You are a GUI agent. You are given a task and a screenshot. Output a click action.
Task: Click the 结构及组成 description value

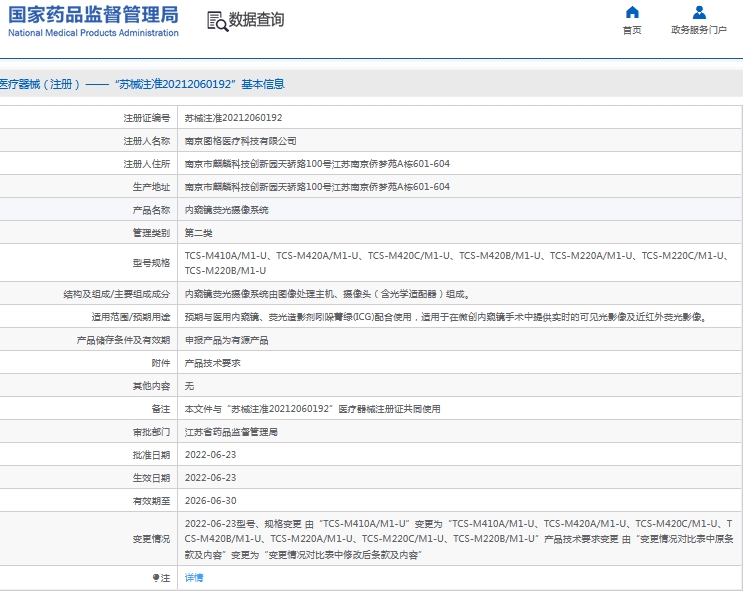[327, 294]
